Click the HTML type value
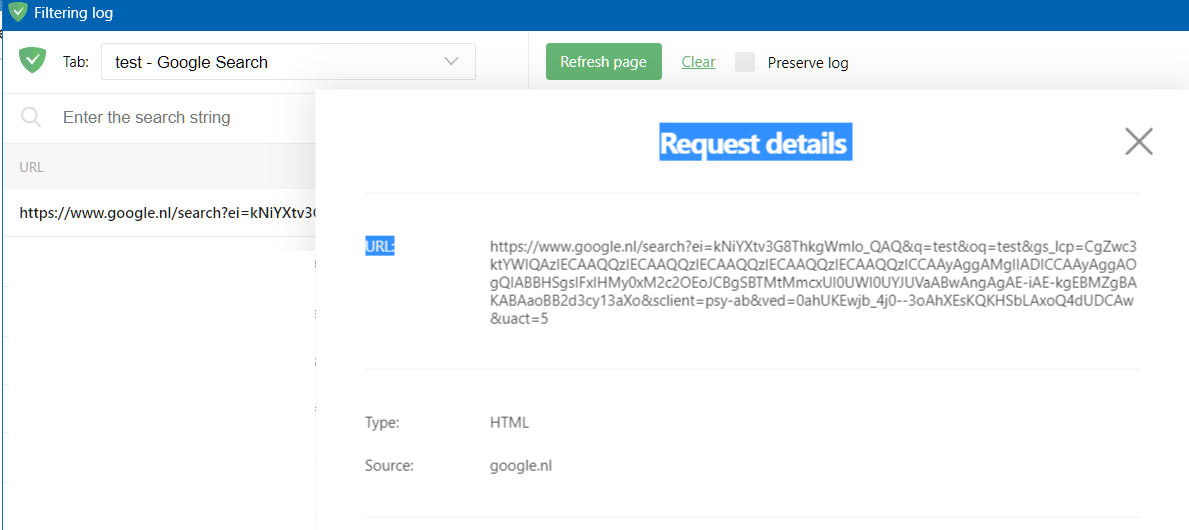The height and width of the screenshot is (530, 1189). coord(509,423)
